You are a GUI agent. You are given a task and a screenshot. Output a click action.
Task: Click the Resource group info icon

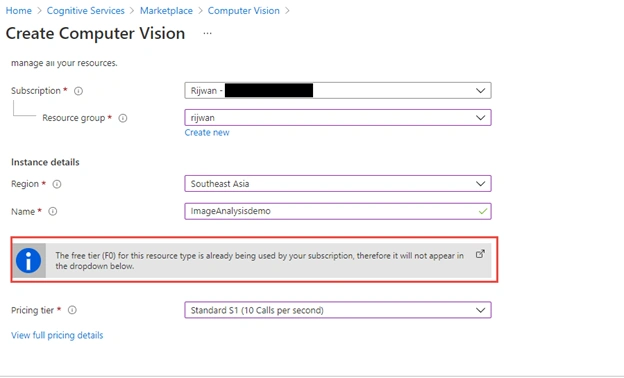(123, 118)
